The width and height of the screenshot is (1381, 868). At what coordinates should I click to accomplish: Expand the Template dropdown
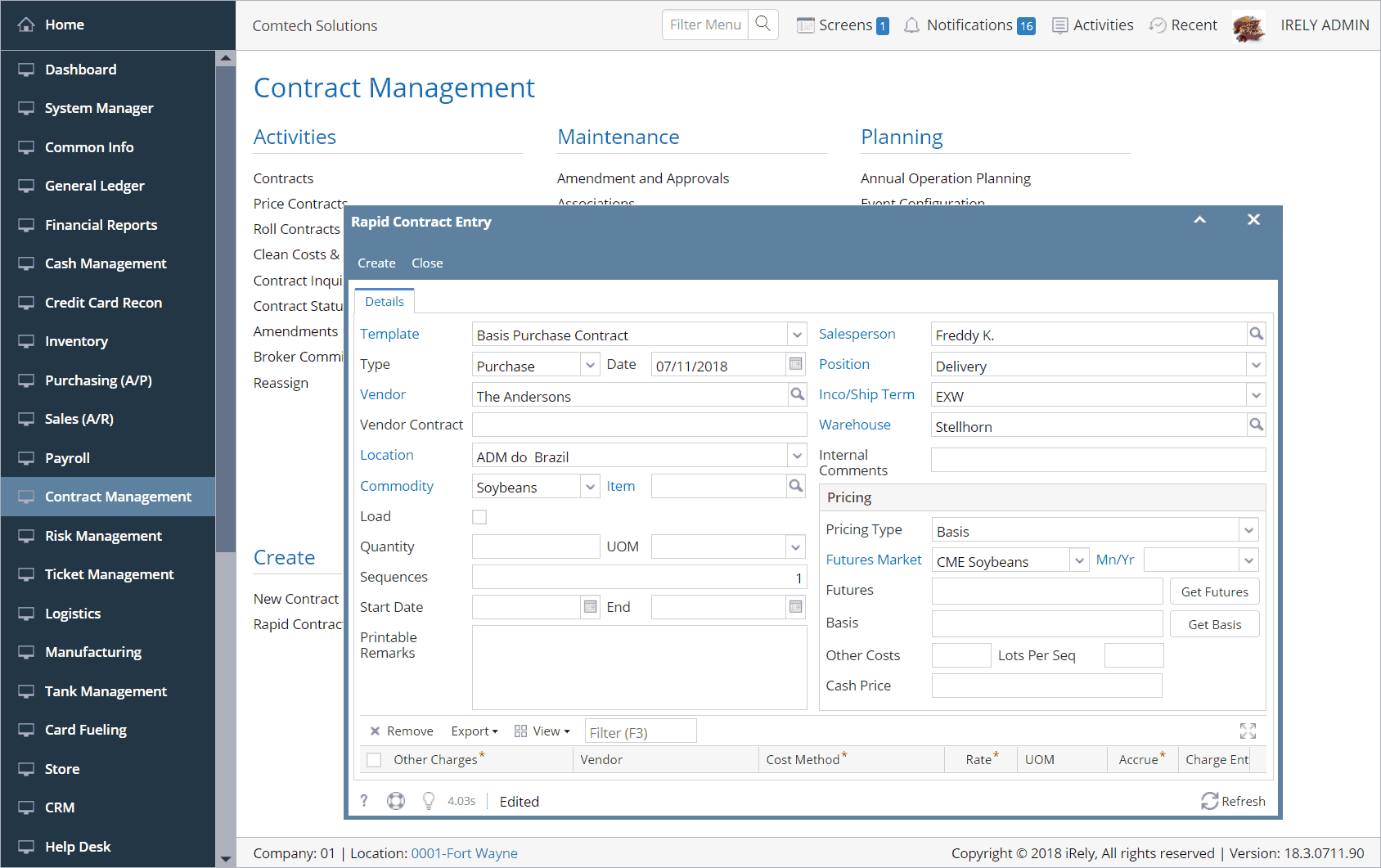(x=797, y=335)
